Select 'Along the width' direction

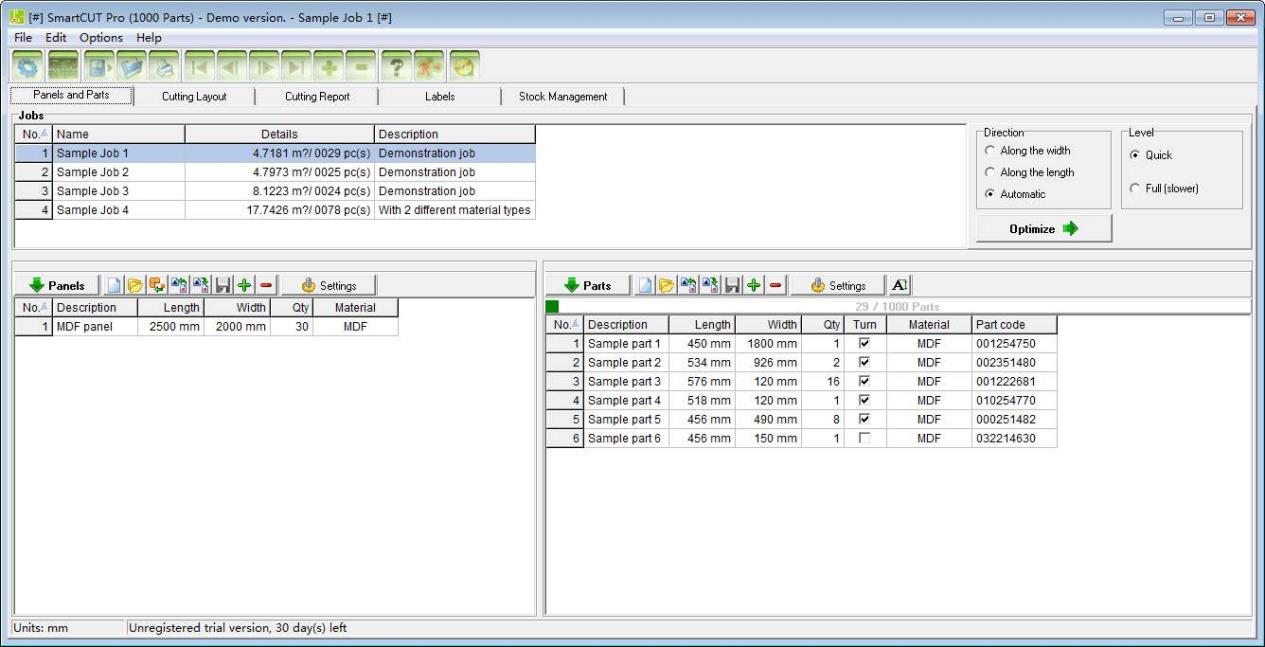[990, 151]
